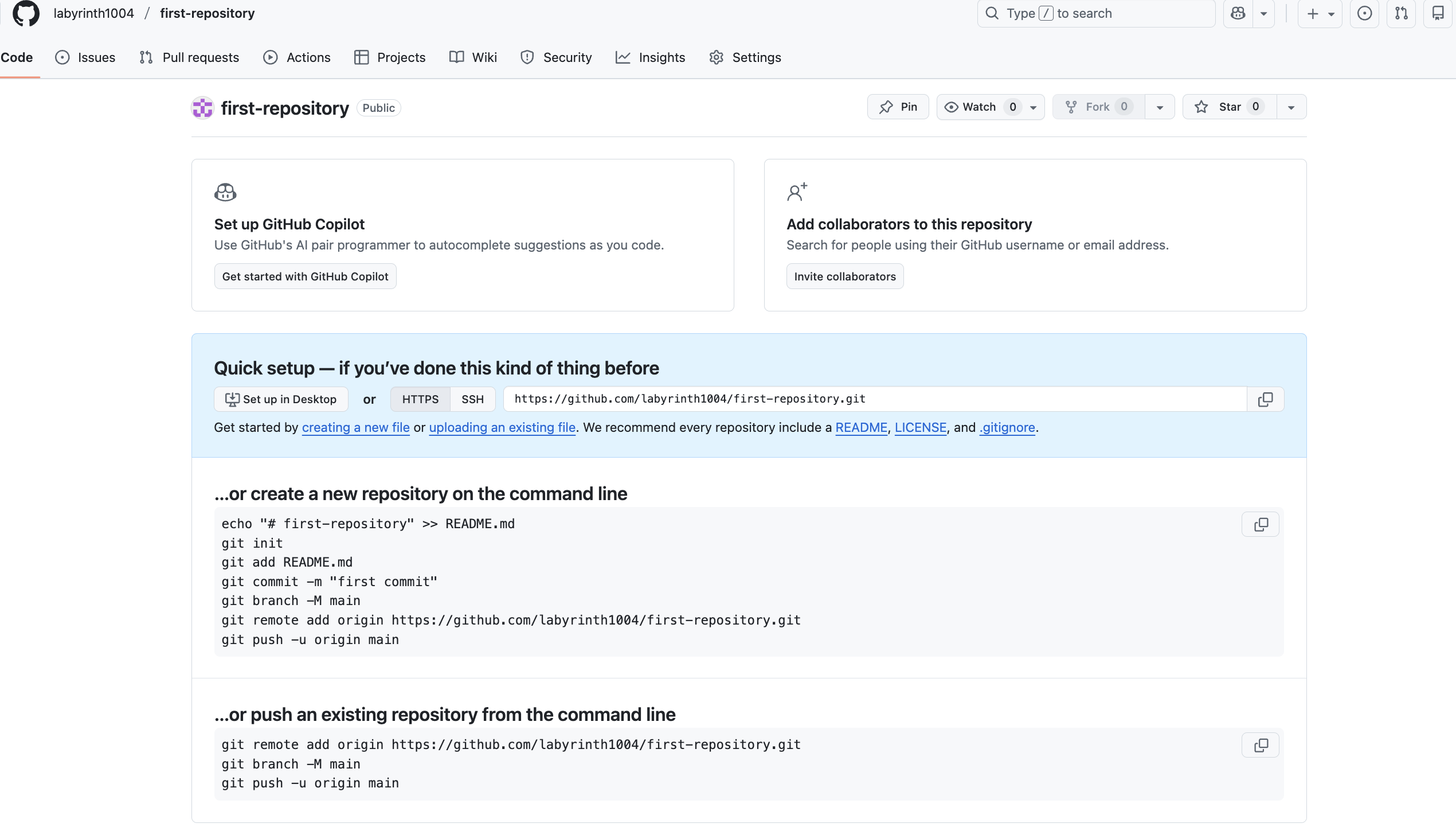This screenshot has height=827, width=1456.
Task: Open pull requests icon in top header
Action: [1402, 13]
